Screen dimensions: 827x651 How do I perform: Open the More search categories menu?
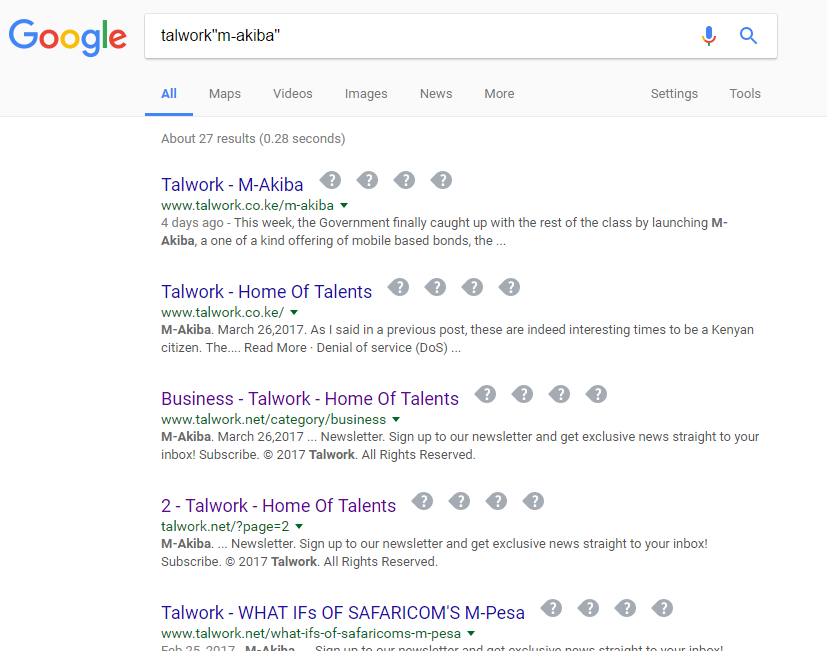499,94
